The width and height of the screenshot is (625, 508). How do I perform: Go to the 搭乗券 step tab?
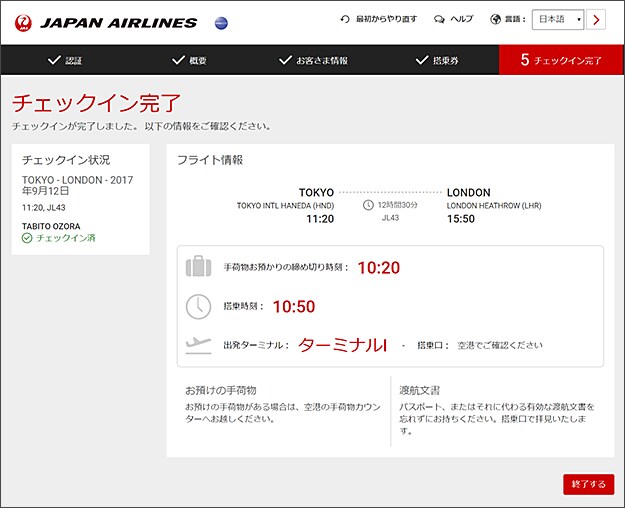tap(437, 60)
